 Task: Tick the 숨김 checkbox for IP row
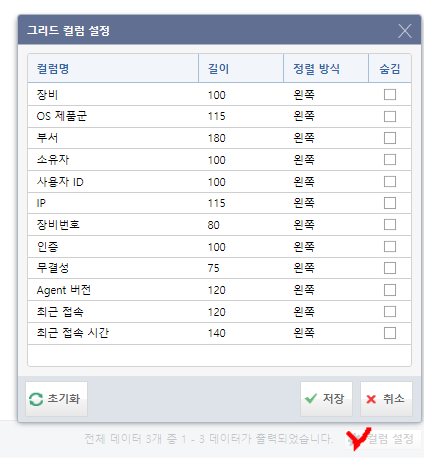click(x=390, y=203)
